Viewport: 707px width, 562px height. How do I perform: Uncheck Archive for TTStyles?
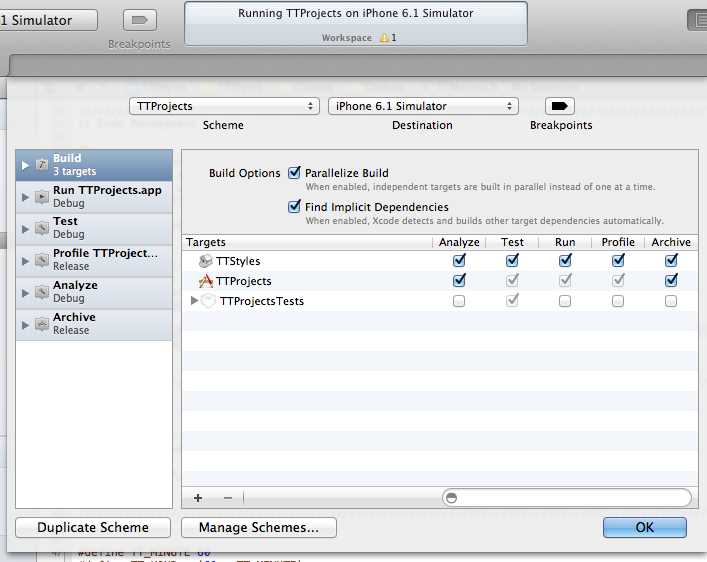click(671, 260)
